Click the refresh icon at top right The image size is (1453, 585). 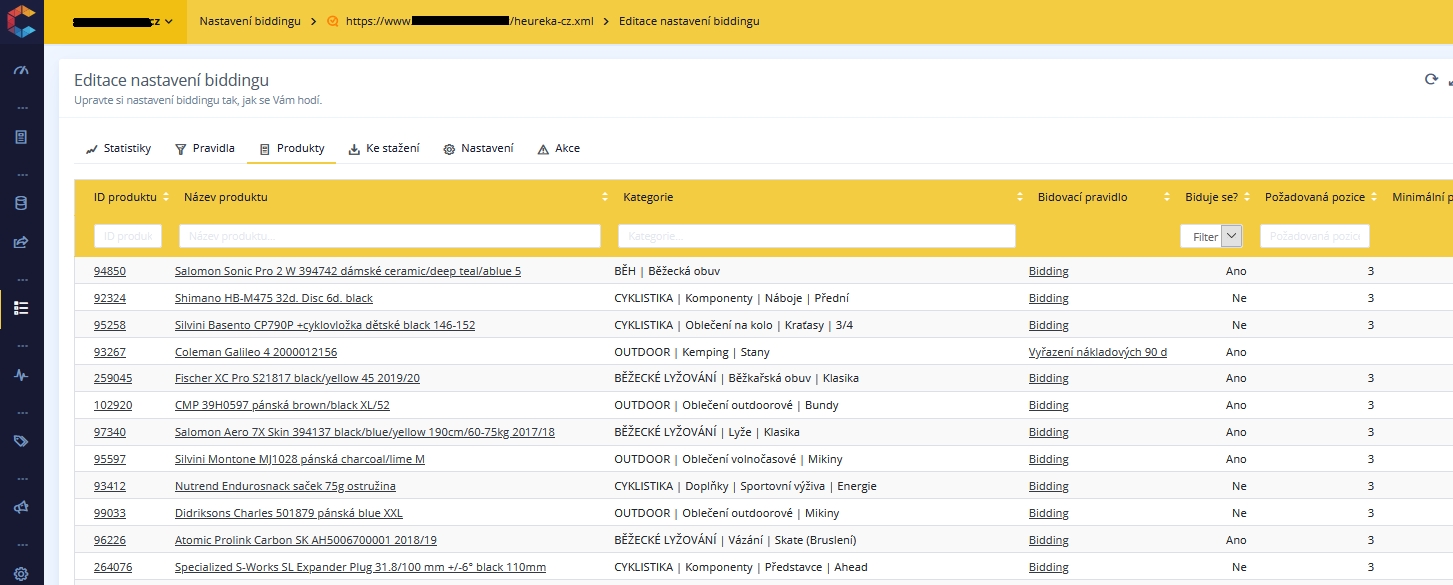pos(1431,80)
